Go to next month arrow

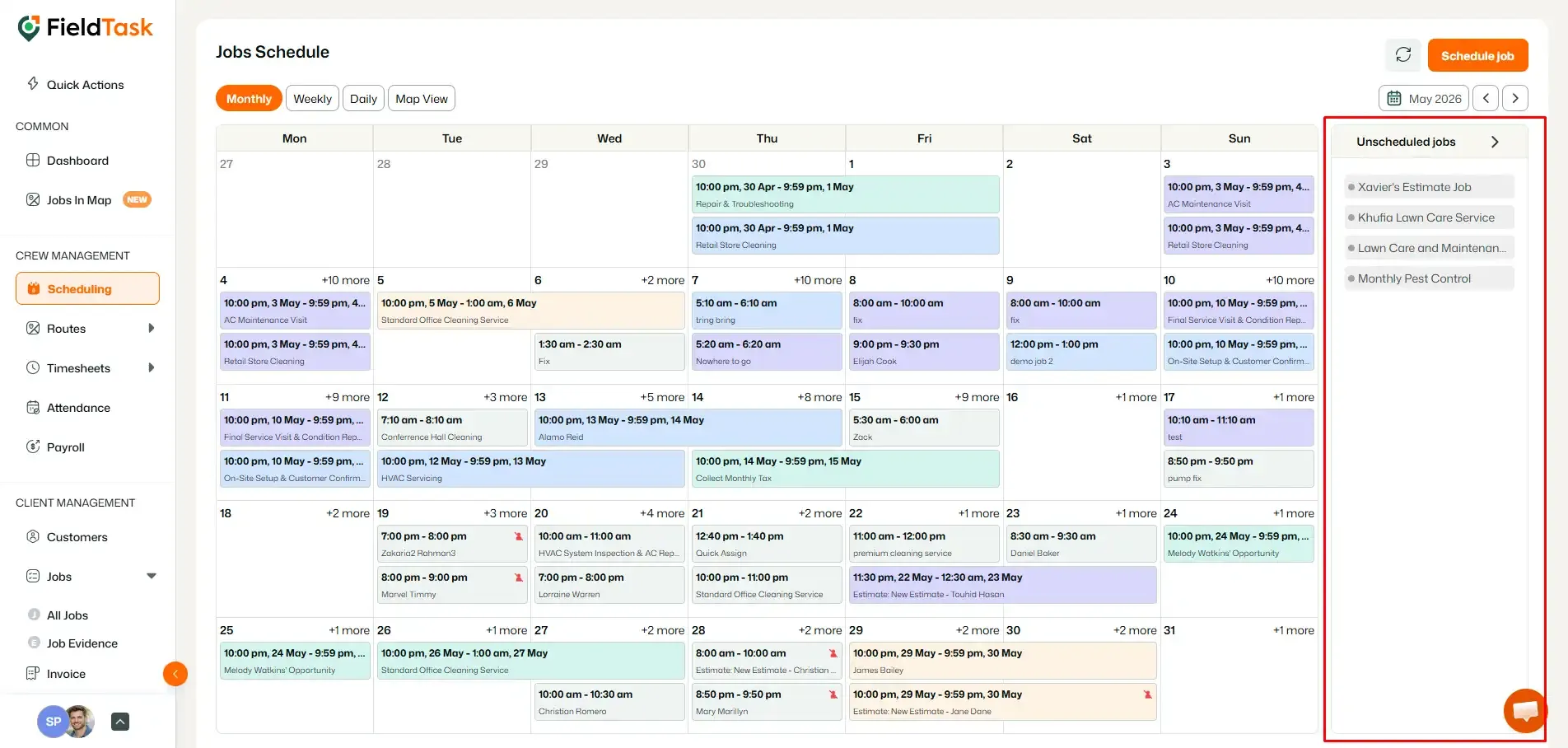(1515, 98)
